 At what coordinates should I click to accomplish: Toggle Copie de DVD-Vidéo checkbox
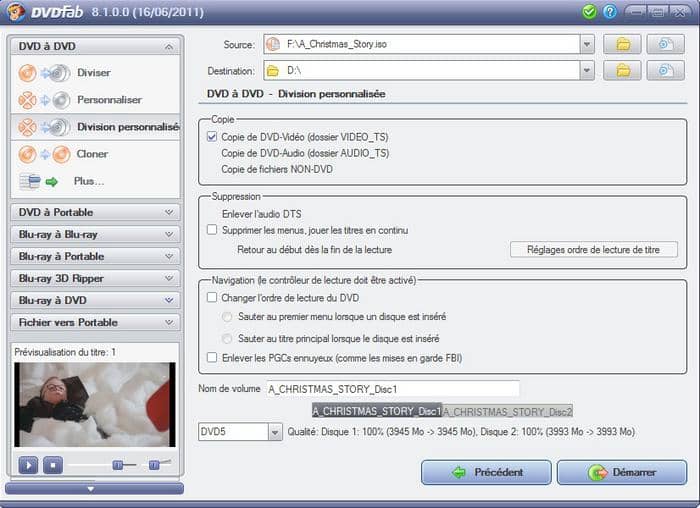tap(212, 137)
